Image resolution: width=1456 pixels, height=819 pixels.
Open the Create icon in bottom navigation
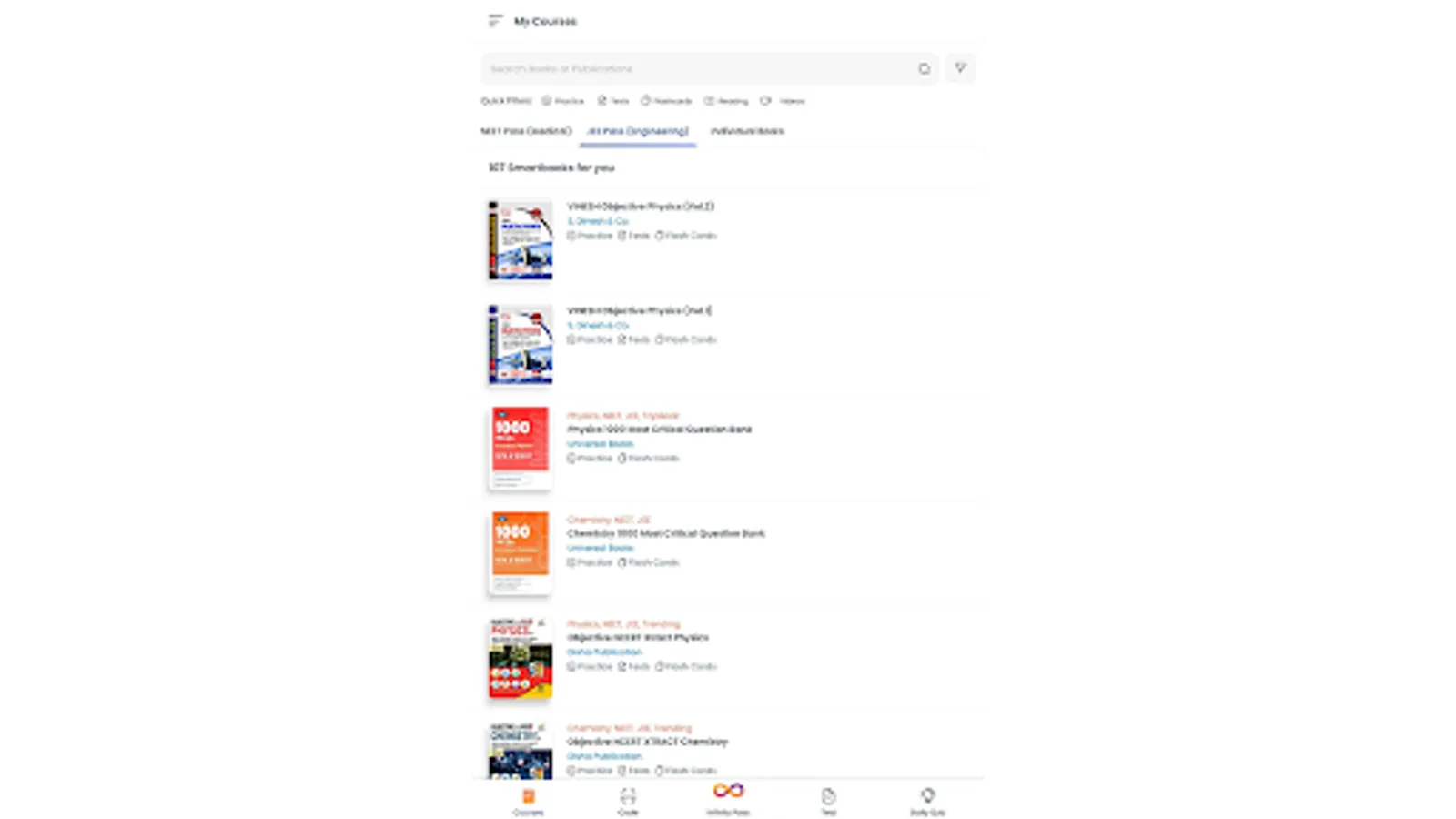pyautogui.click(x=629, y=798)
